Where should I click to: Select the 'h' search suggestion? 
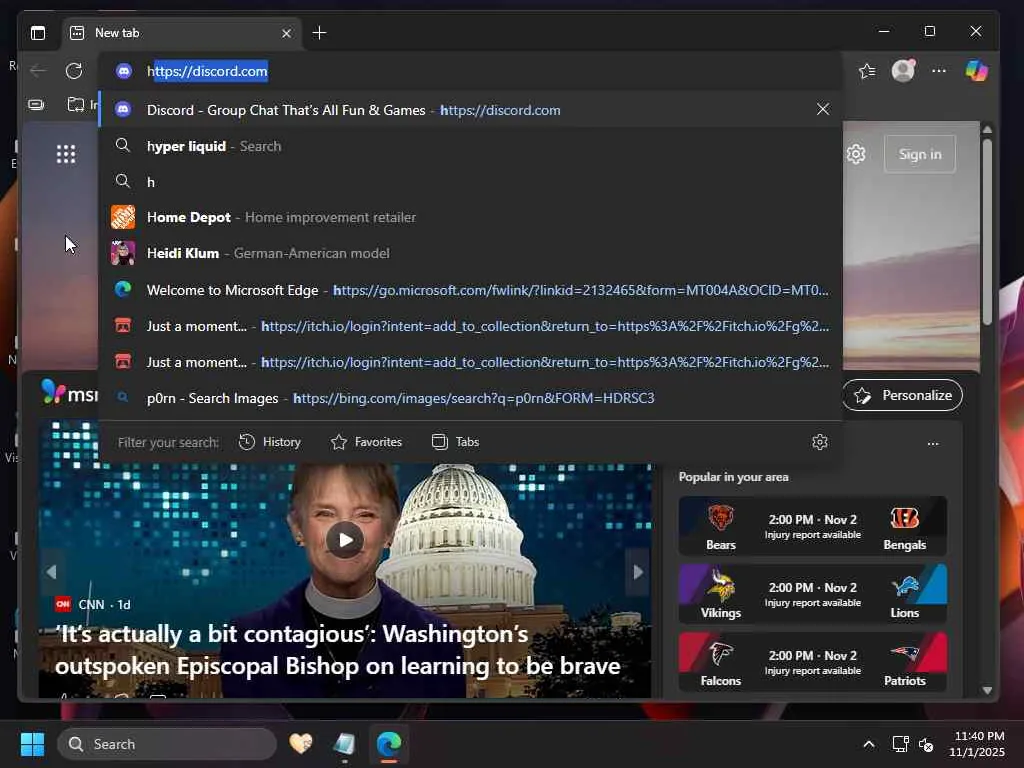tap(470, 182)
